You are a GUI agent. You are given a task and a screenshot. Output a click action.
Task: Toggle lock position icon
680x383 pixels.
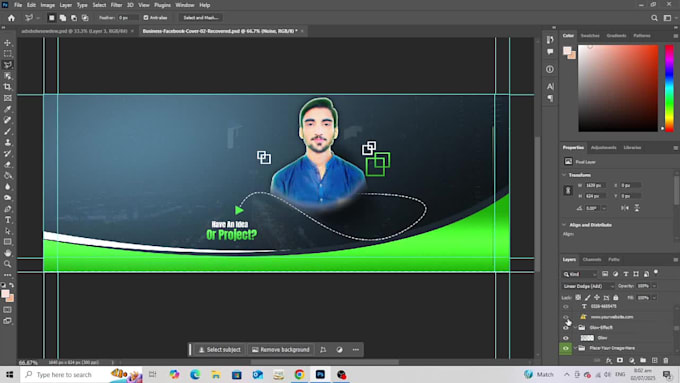[597, 298]
